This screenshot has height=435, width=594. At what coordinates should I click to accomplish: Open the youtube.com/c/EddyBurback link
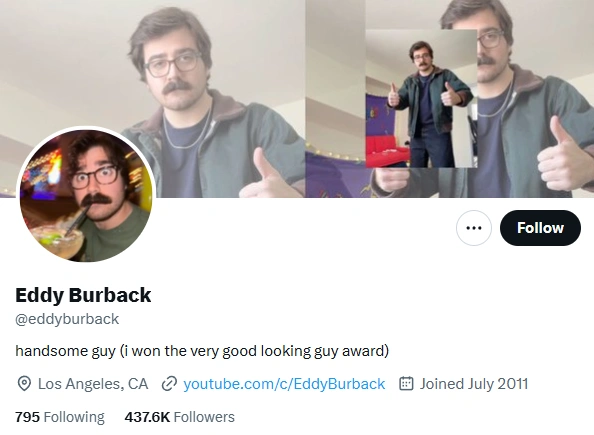click(x=284, y=384)
